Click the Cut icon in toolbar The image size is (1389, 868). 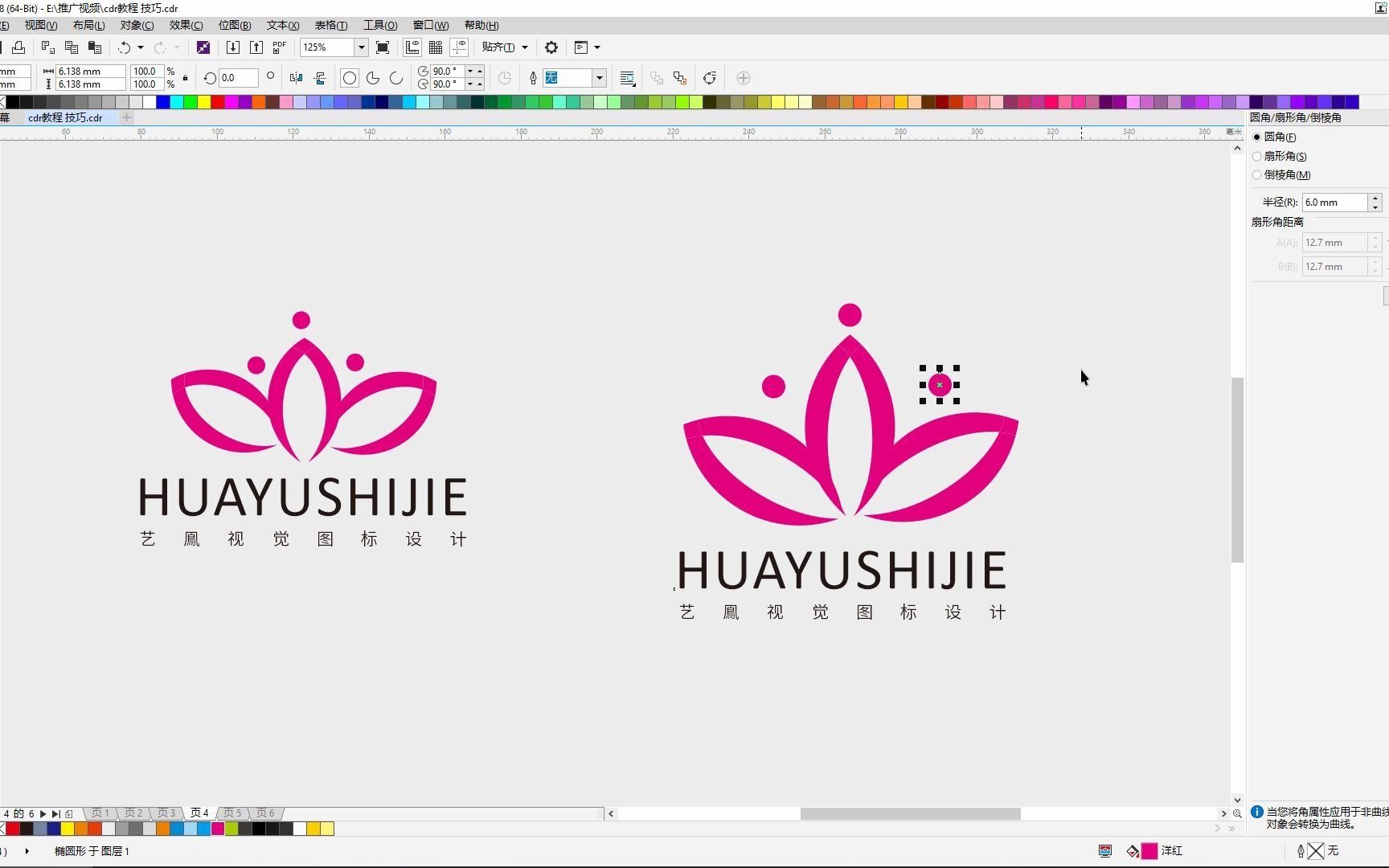tap(47, 47)
